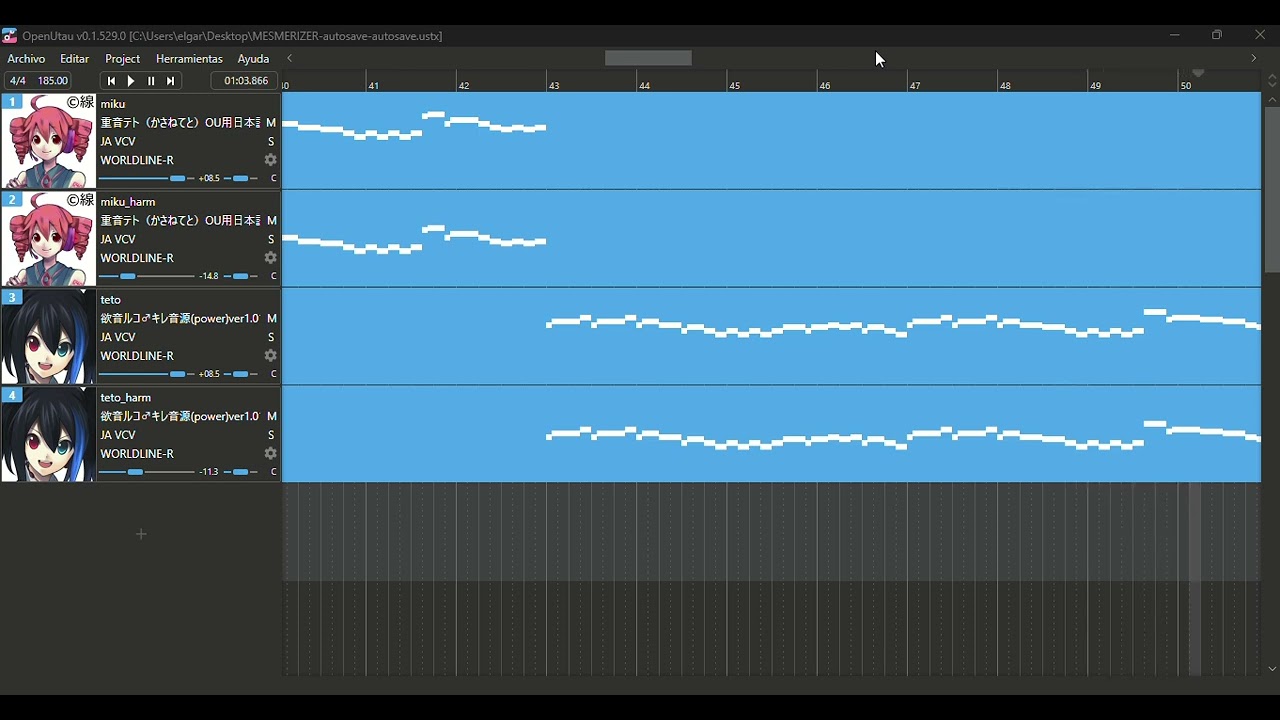Mute the miku_harm track
Viewport: 1280px width, 720px height.
[271, 221]
